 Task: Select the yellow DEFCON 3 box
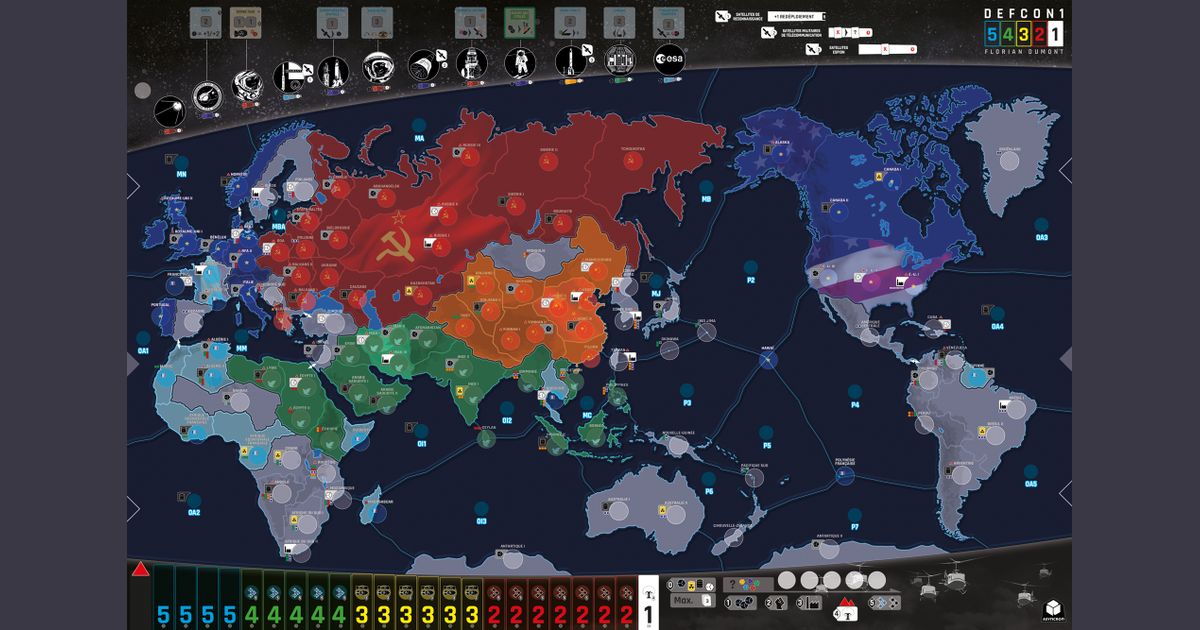[x=1022, y=34]
